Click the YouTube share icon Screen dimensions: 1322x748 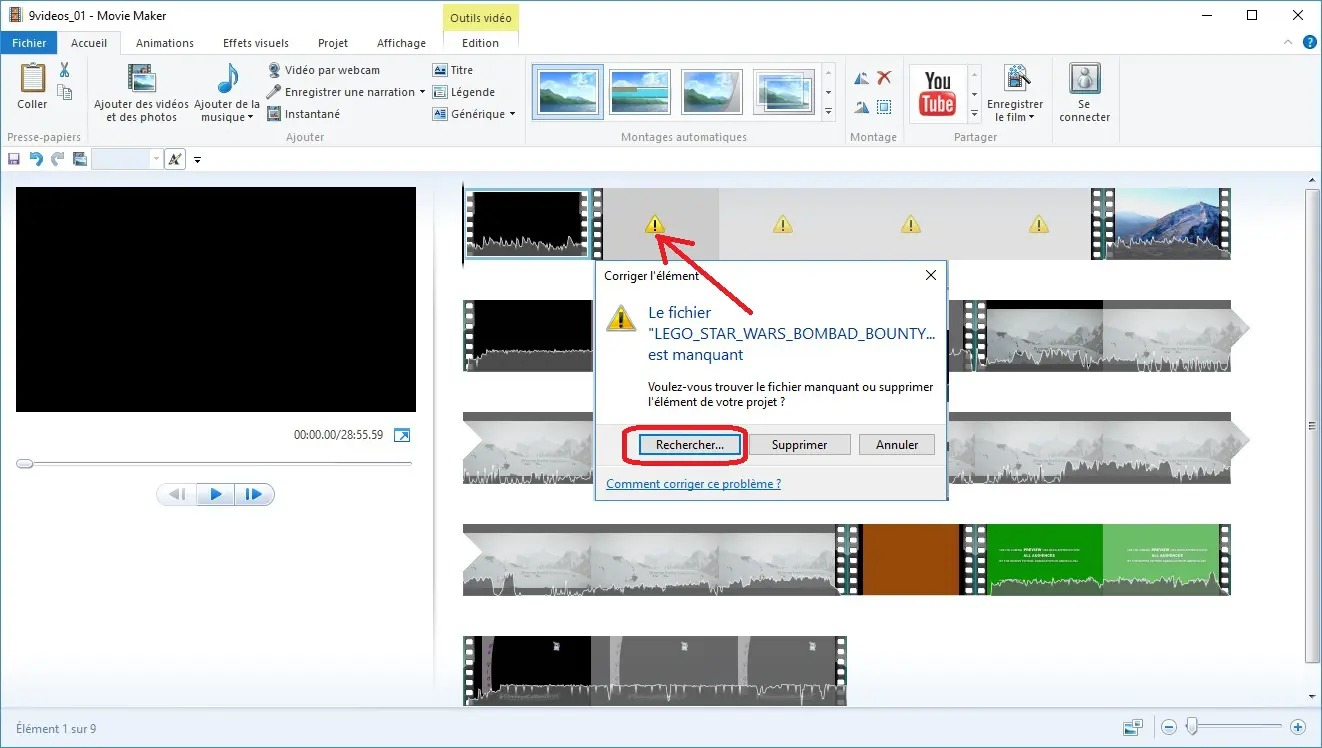pos(938,94)
